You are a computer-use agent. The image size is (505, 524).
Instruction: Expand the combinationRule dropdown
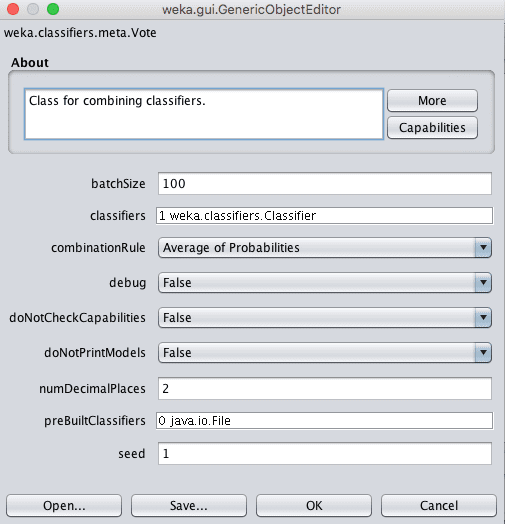pos(325,248)
